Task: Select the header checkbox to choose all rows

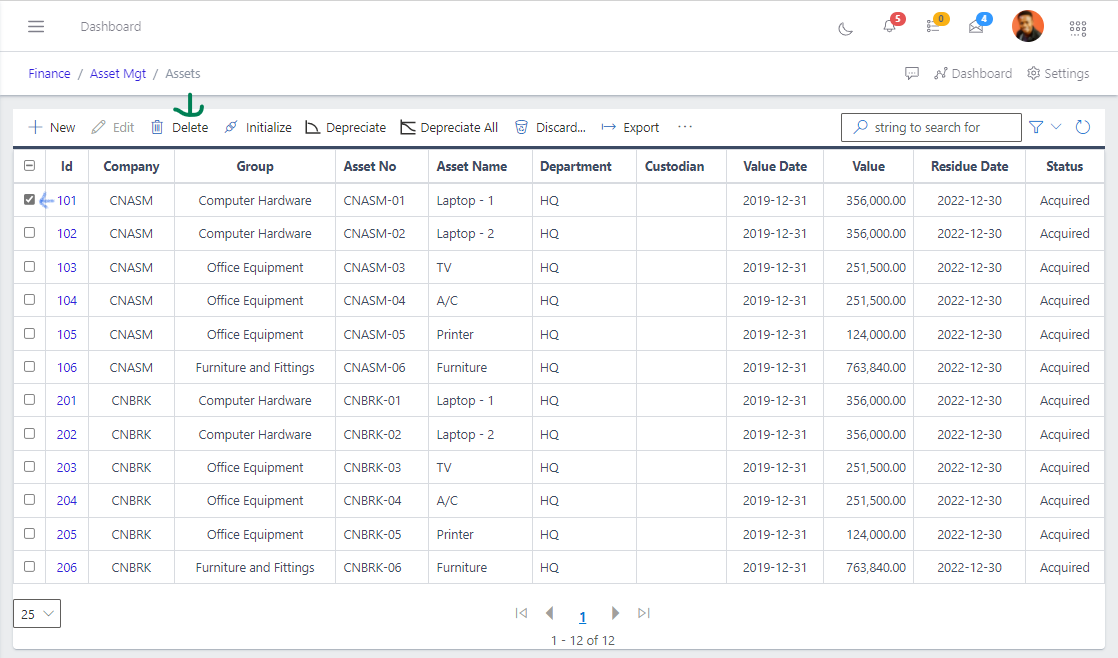Action: point(29,165)
